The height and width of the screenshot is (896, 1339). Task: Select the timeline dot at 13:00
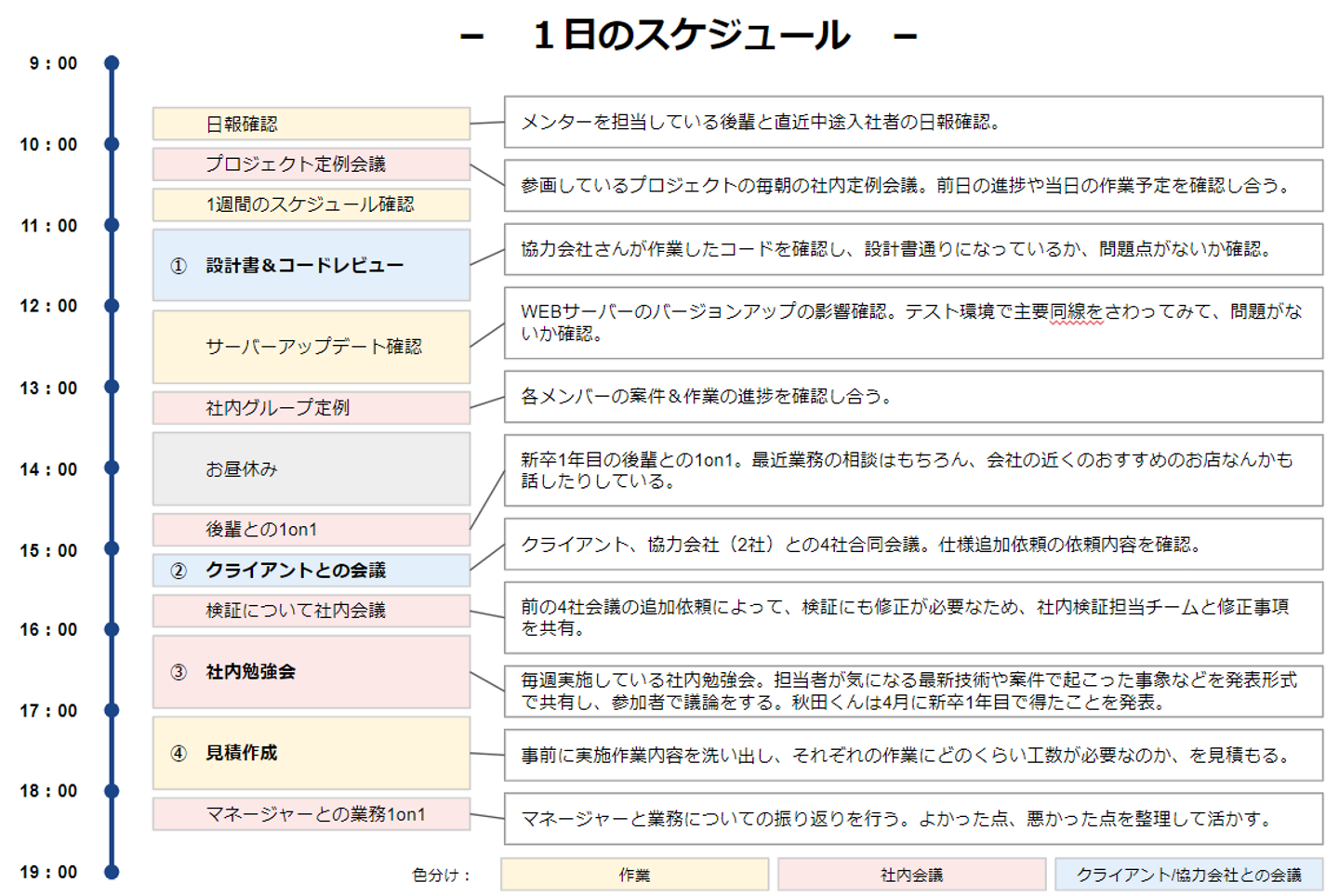pyautogui.click(x=112, y=387)
